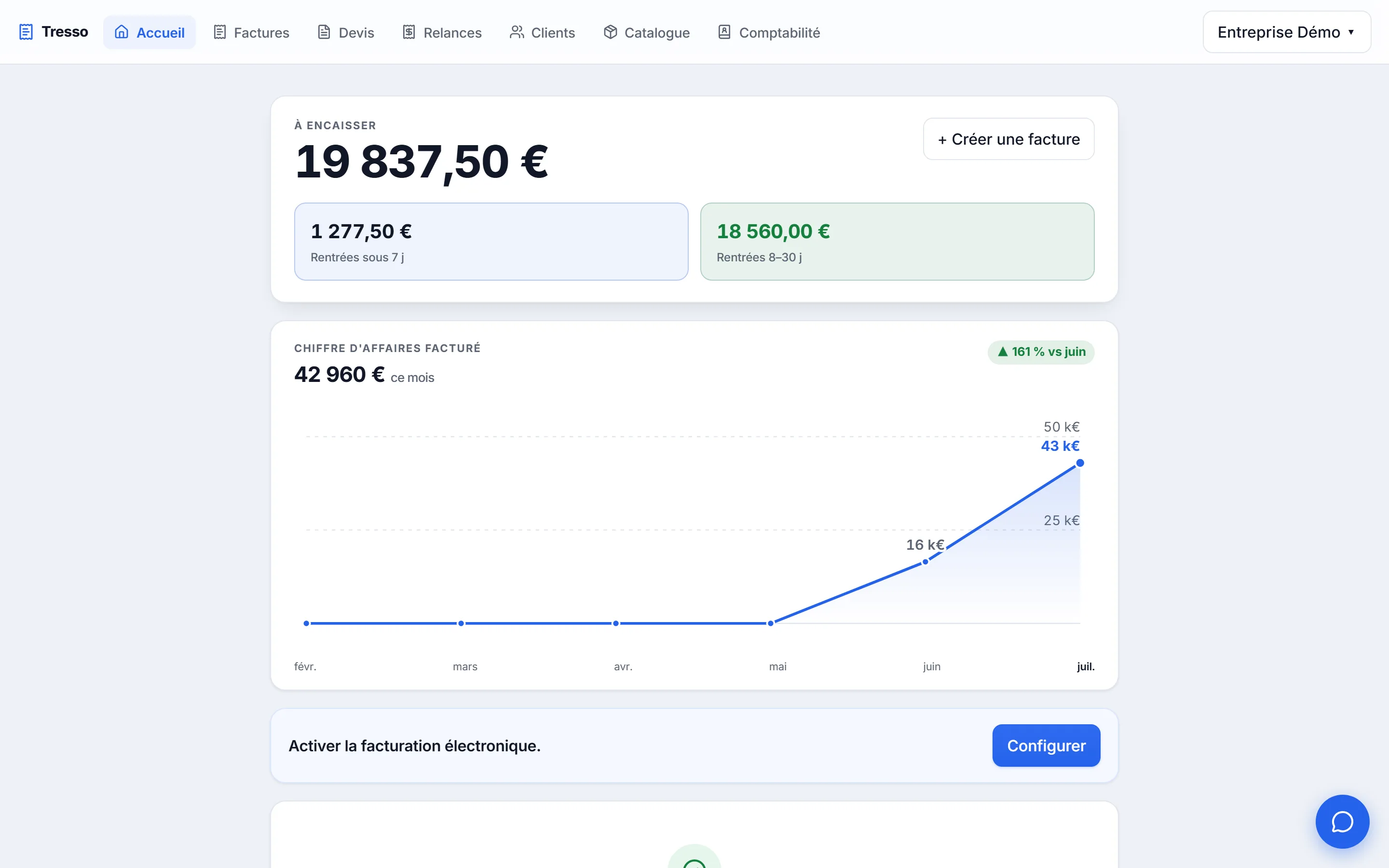Open the Rentrées 8–30 j card
Viewport: 1389px width, 868px height.
coord(897,242)
